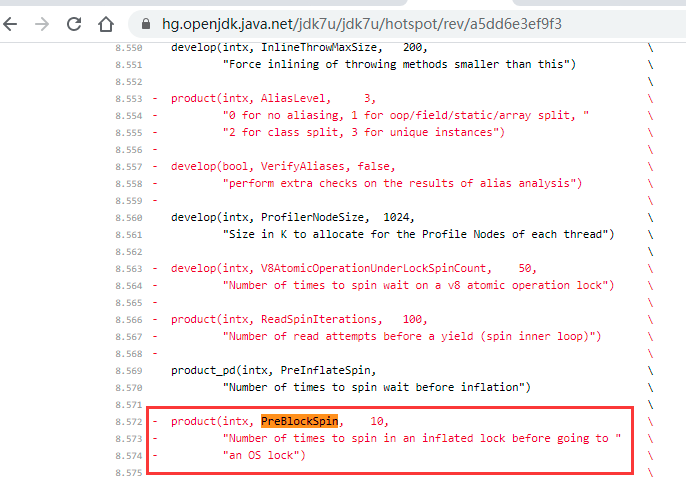Click the browser forward arrow

click(42, 24)
